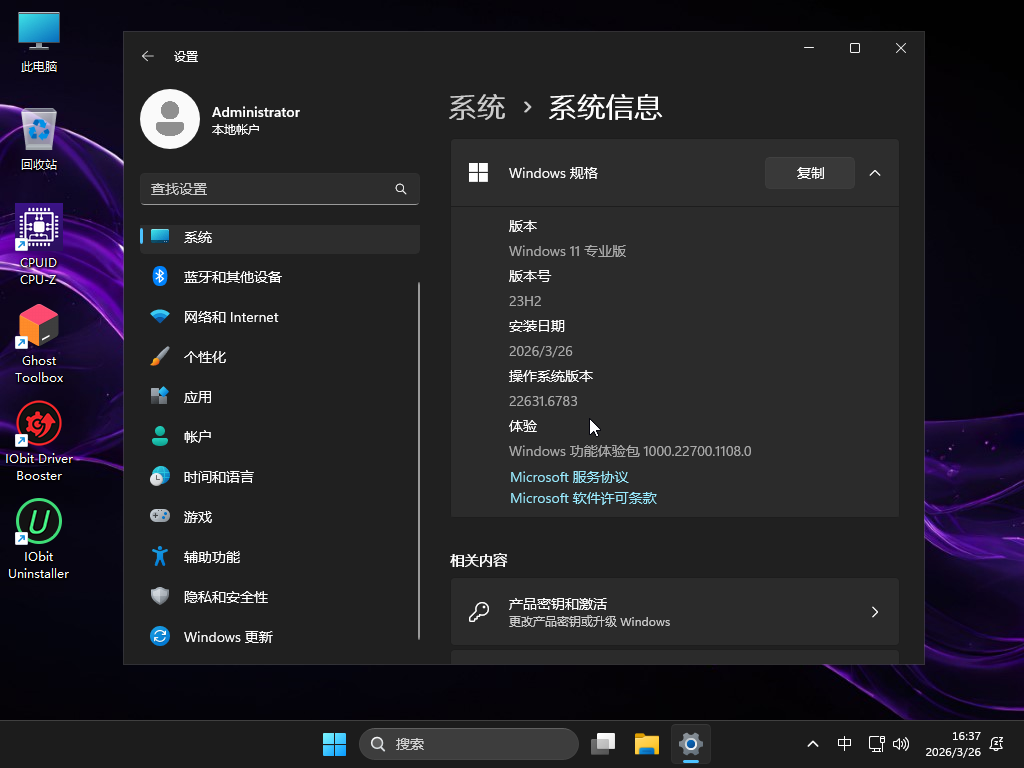Open Bluetooth and other devices settings

point(232,277)
